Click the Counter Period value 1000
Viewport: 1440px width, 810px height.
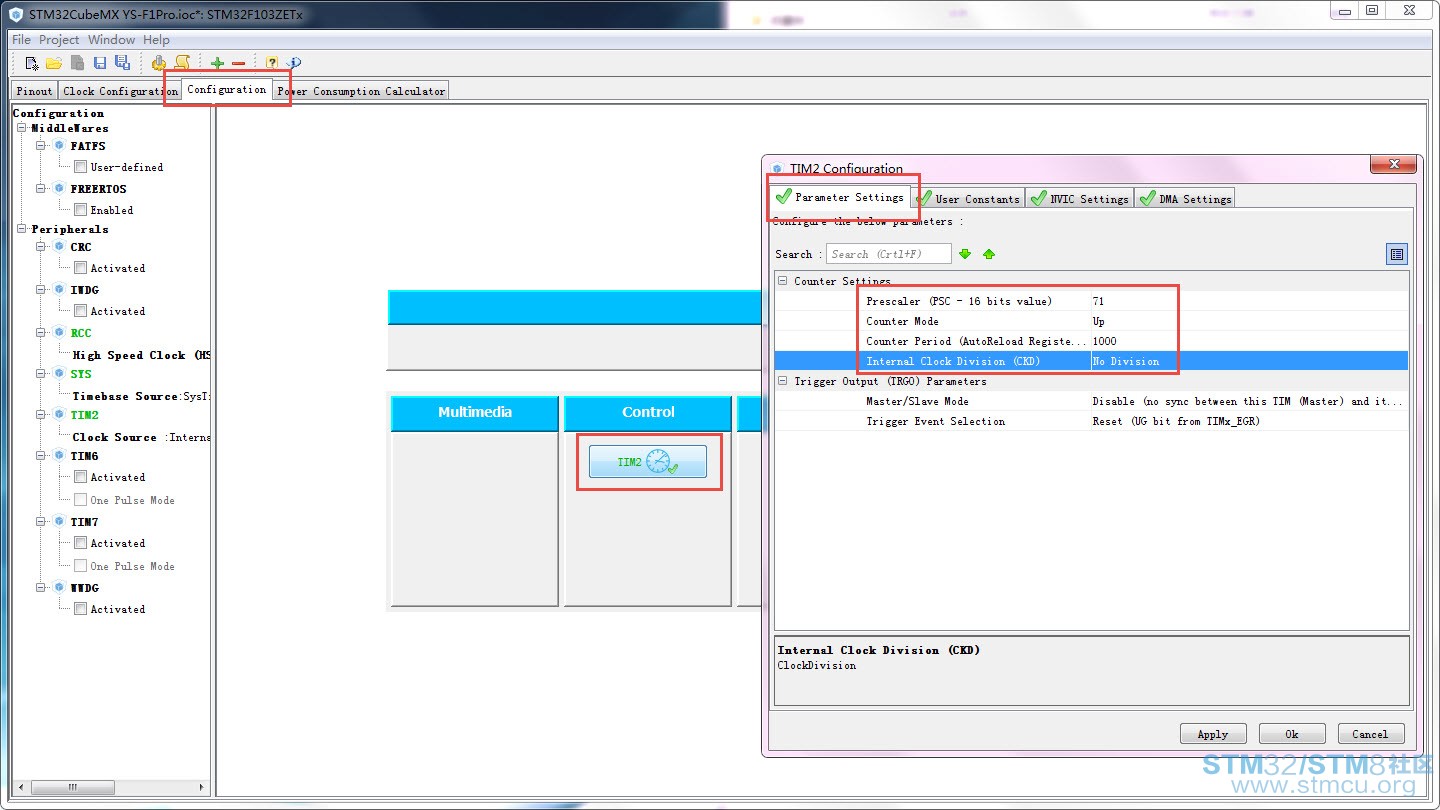pyautogui.click(x=1249, y=341)
